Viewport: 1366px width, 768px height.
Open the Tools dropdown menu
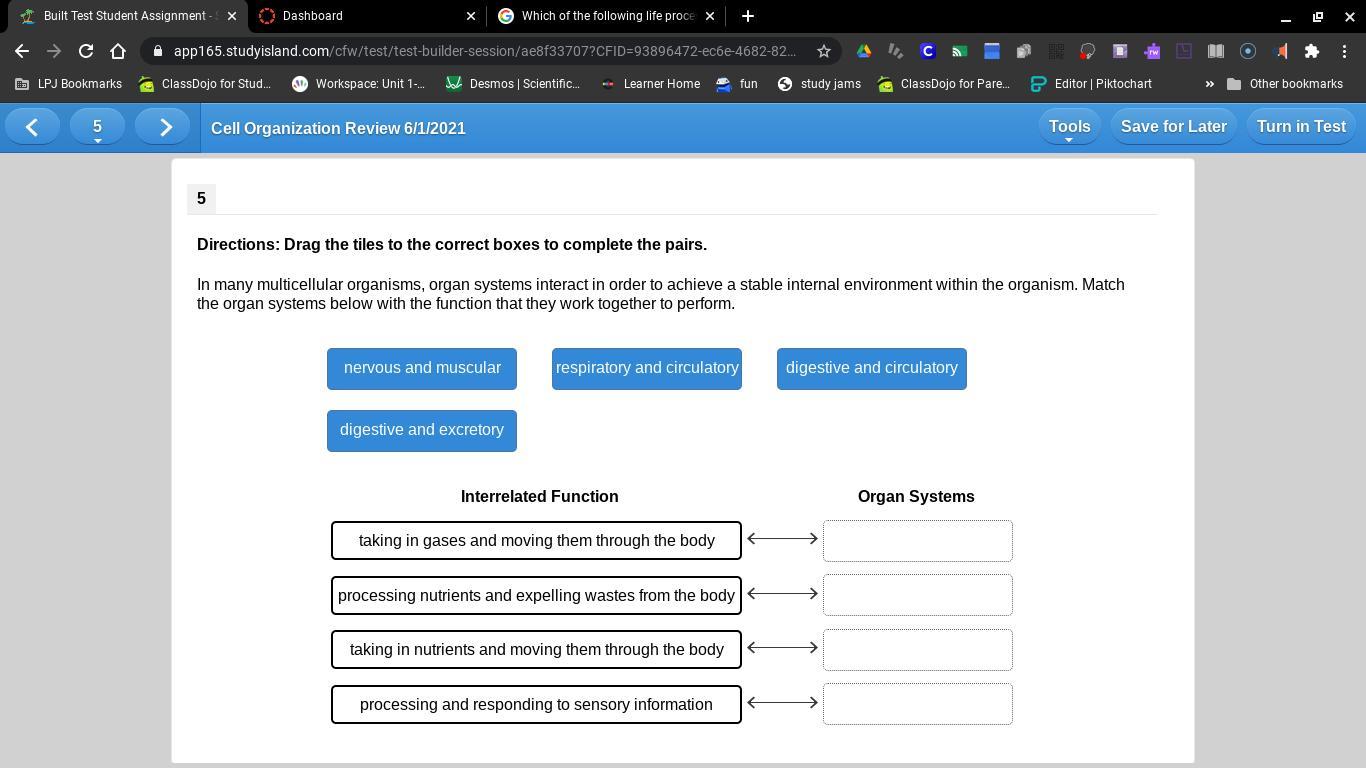pos(1069,127)
